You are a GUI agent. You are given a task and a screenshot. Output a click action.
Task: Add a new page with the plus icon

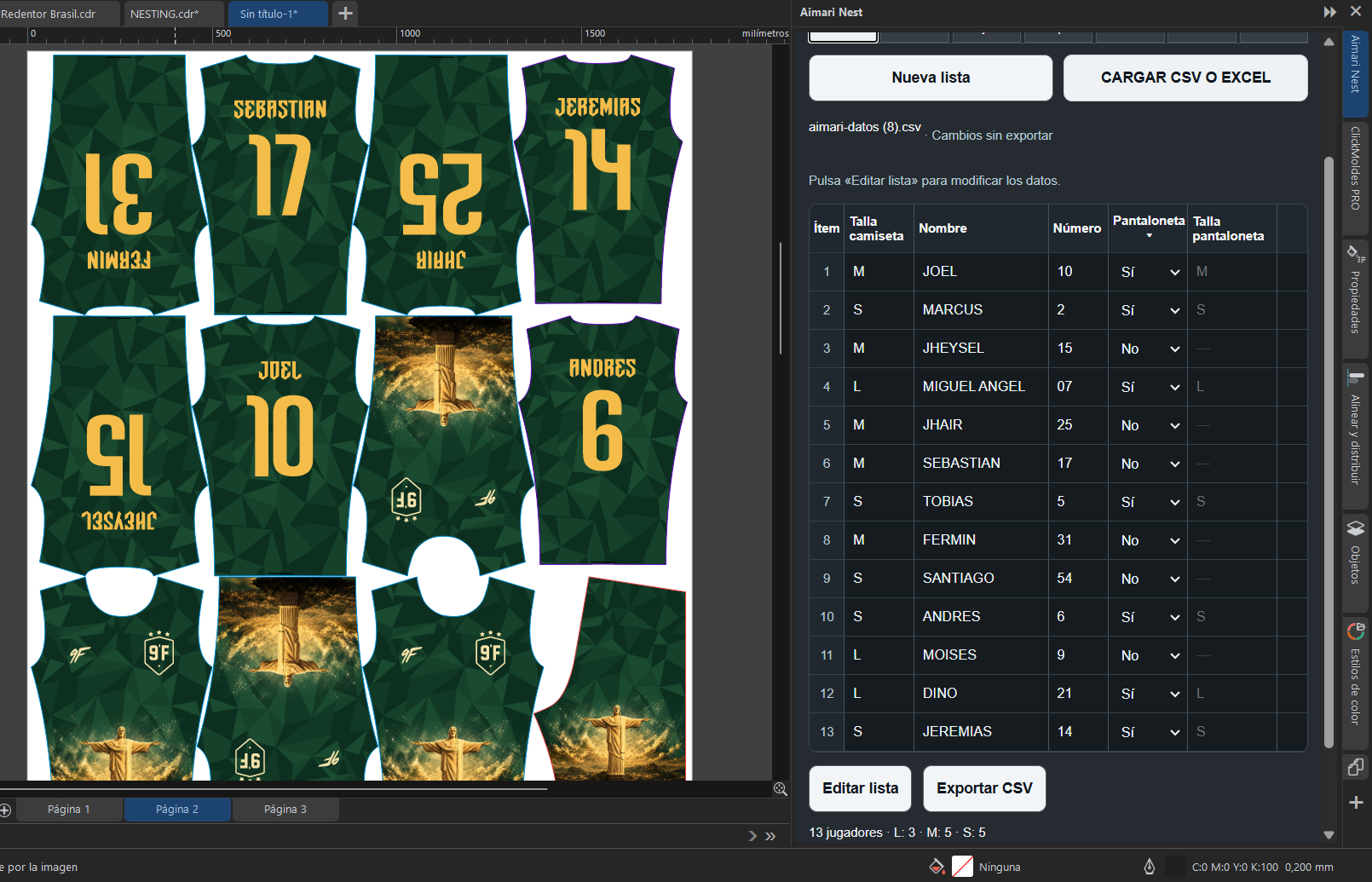click(5, 810)
